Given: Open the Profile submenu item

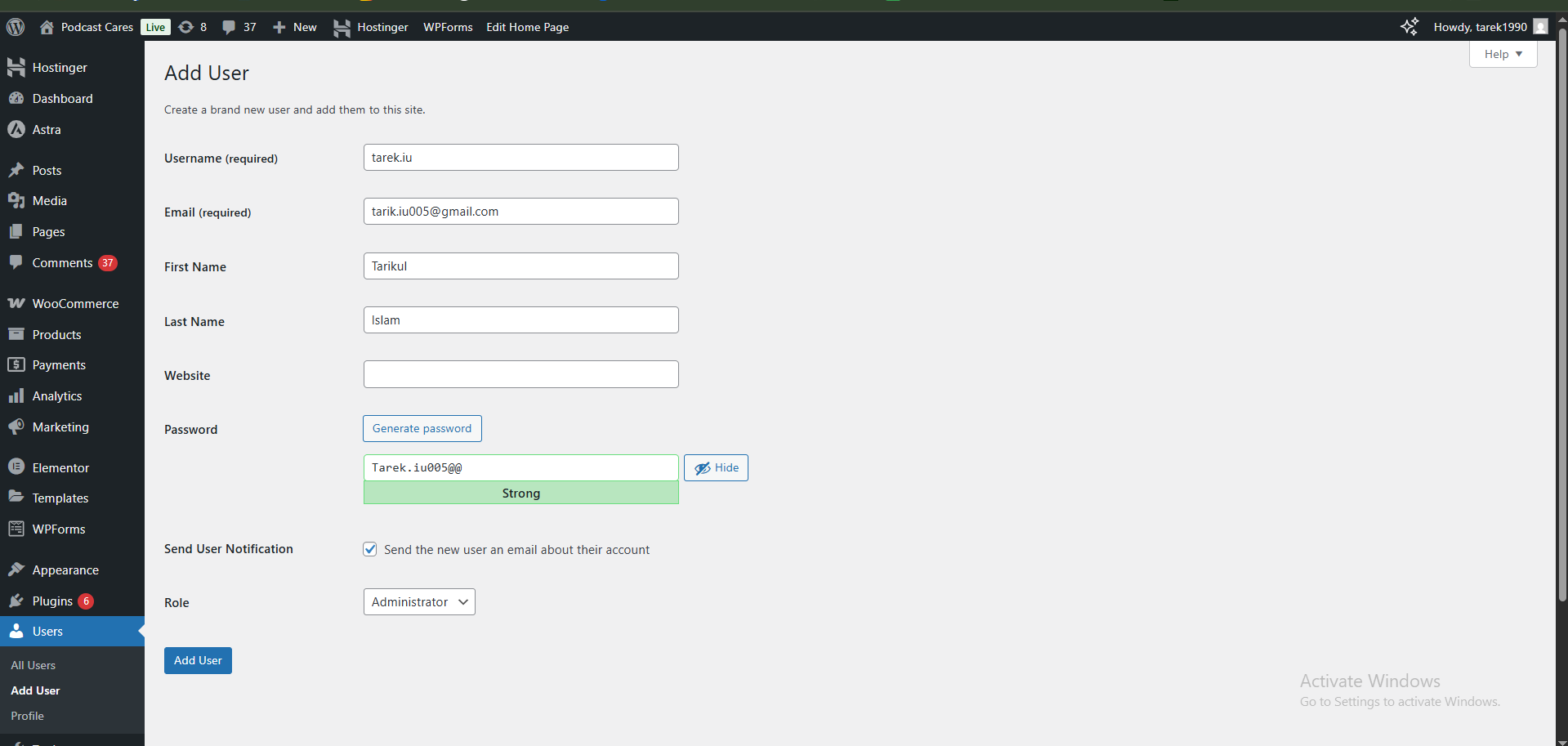Looking at the screenshot, I should coord(28,716).
